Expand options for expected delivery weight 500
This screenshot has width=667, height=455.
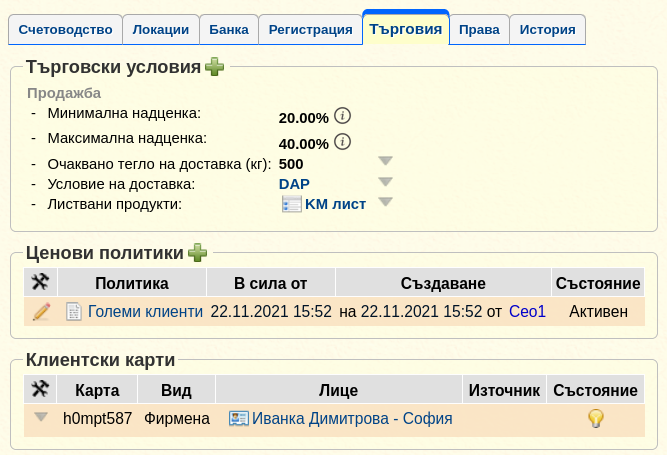click(x=385, y=161)
